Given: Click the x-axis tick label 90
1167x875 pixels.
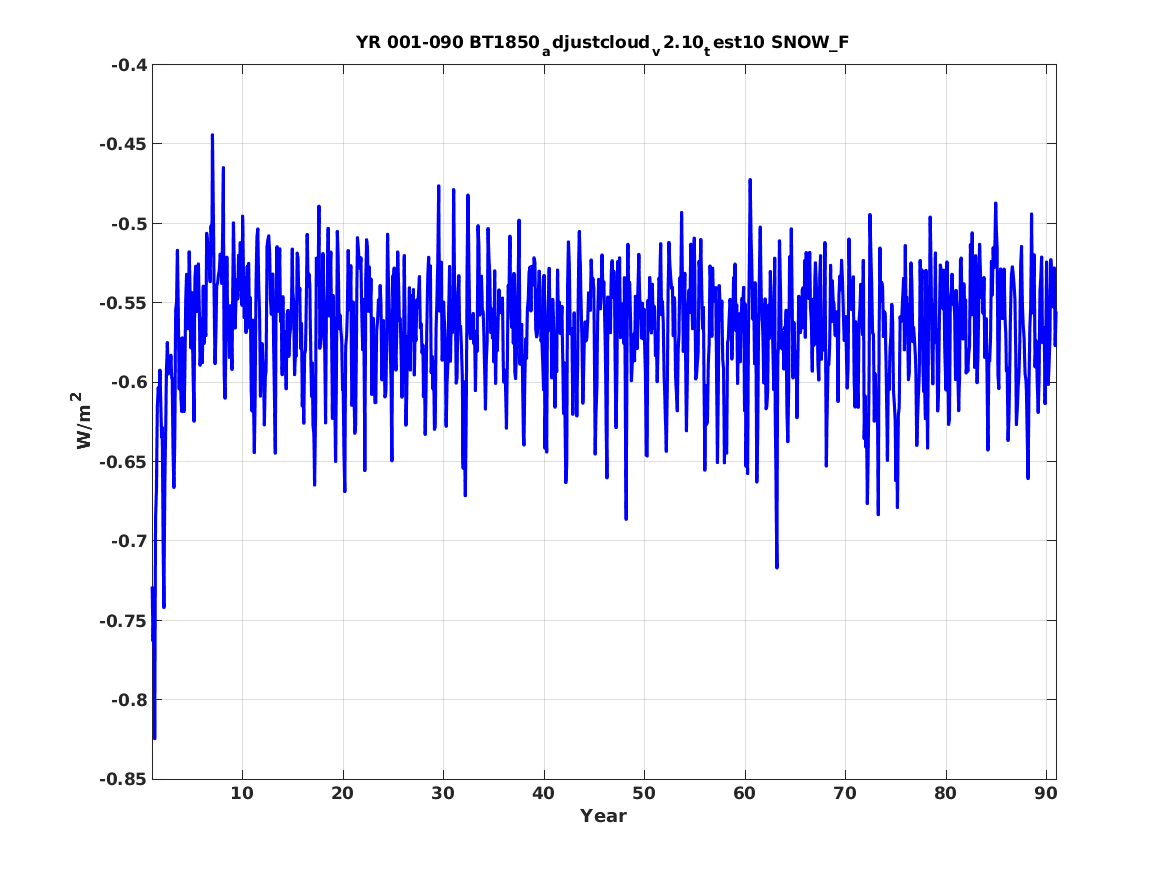Looking at the screenshot, I should [x=1046, y=794].
